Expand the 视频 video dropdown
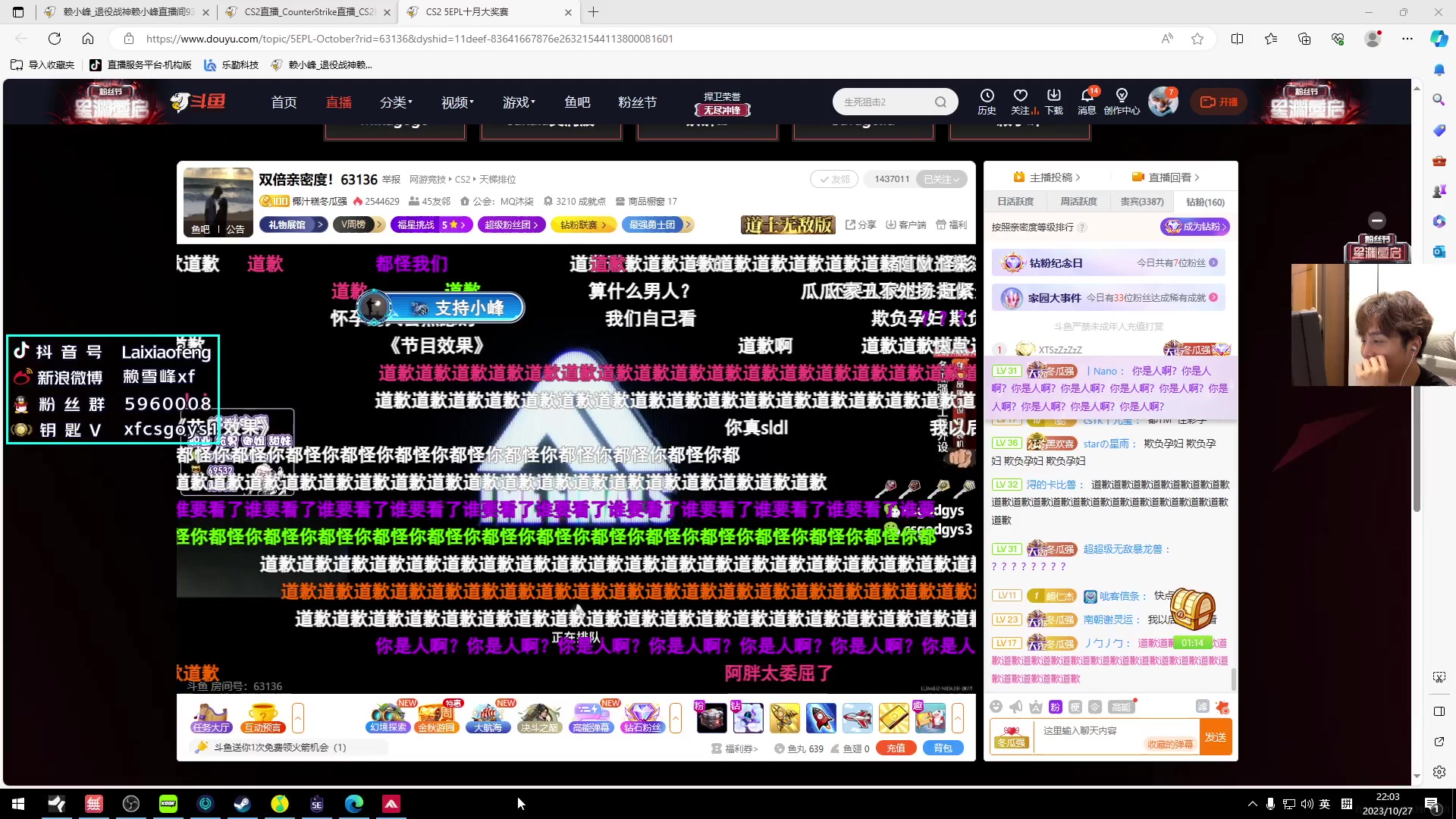 [457, 102]
